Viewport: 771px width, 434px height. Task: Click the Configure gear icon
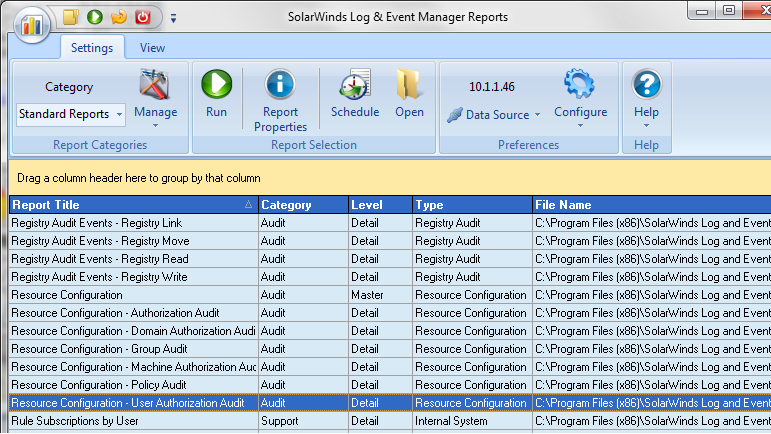[x=580, y=84]
